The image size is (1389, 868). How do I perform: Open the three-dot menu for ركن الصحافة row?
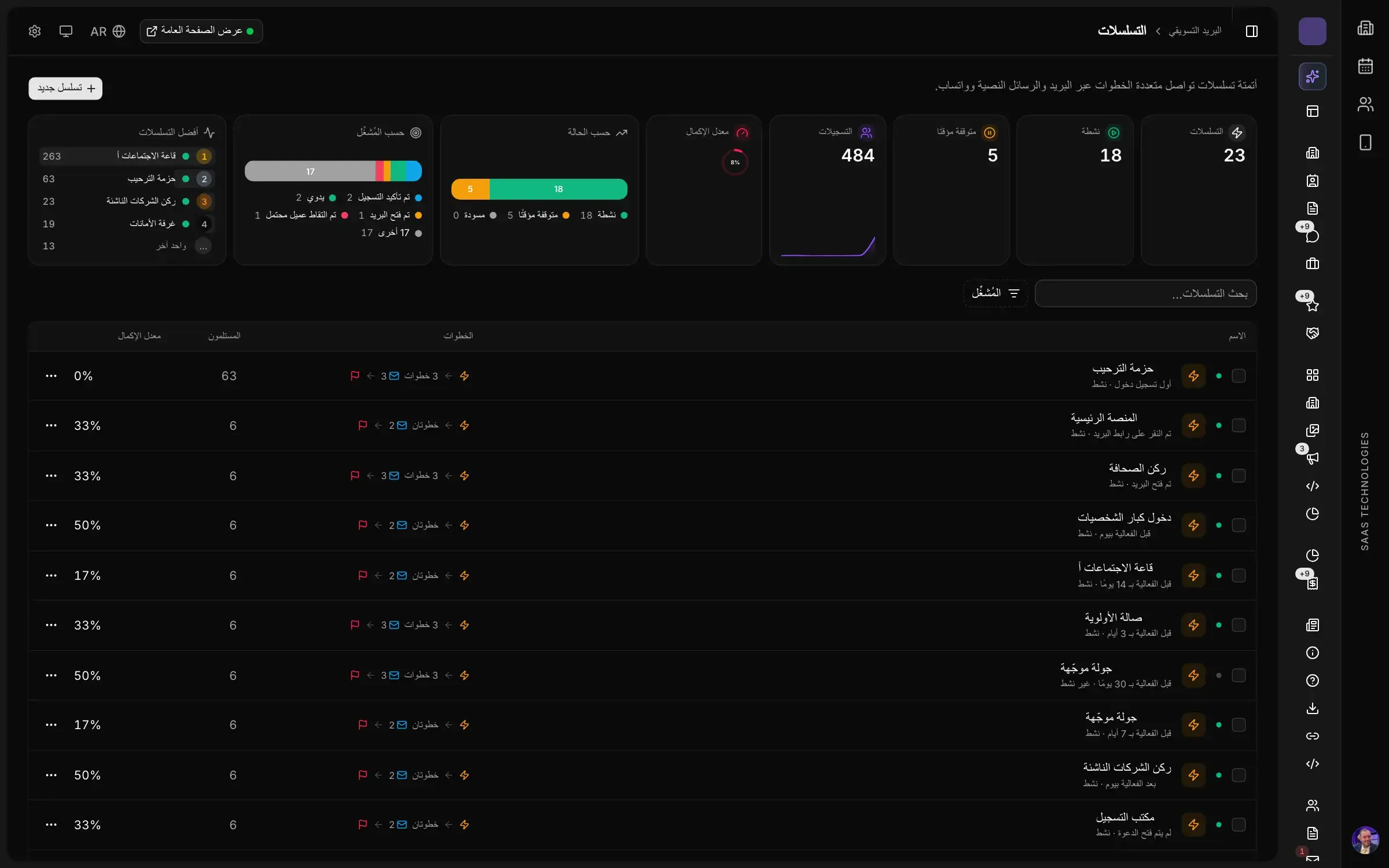point(51,476)
